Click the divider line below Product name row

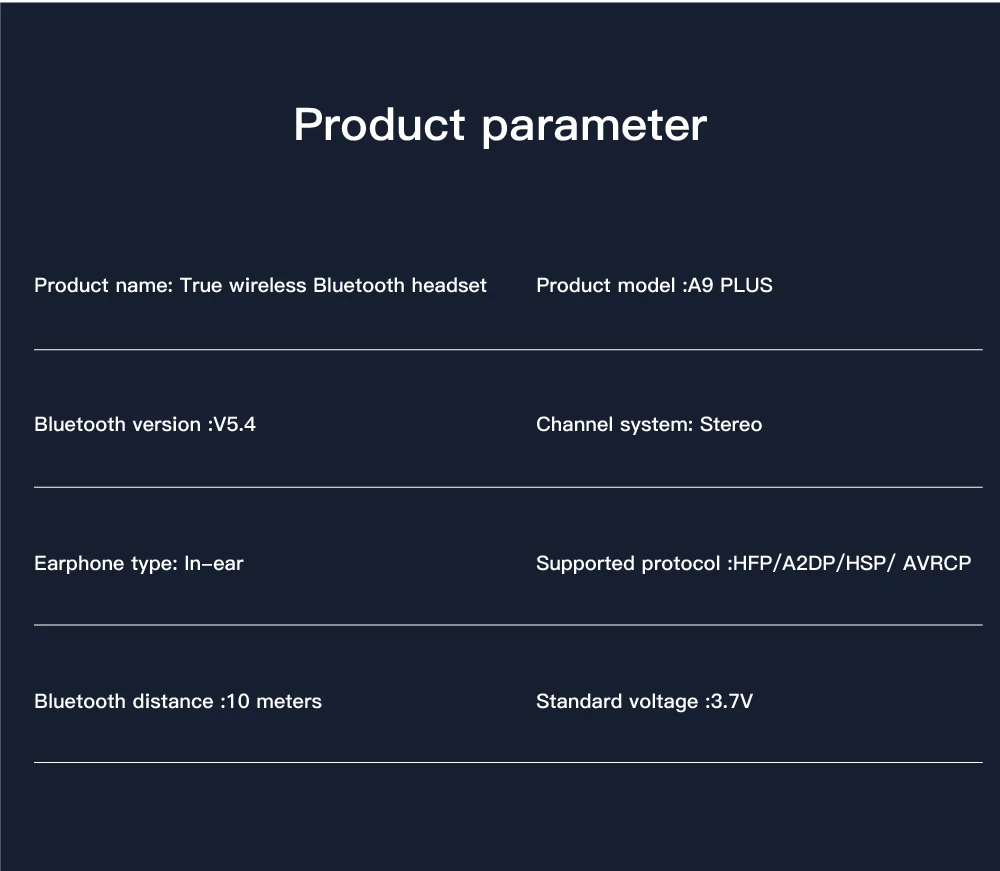pos(508,350)
